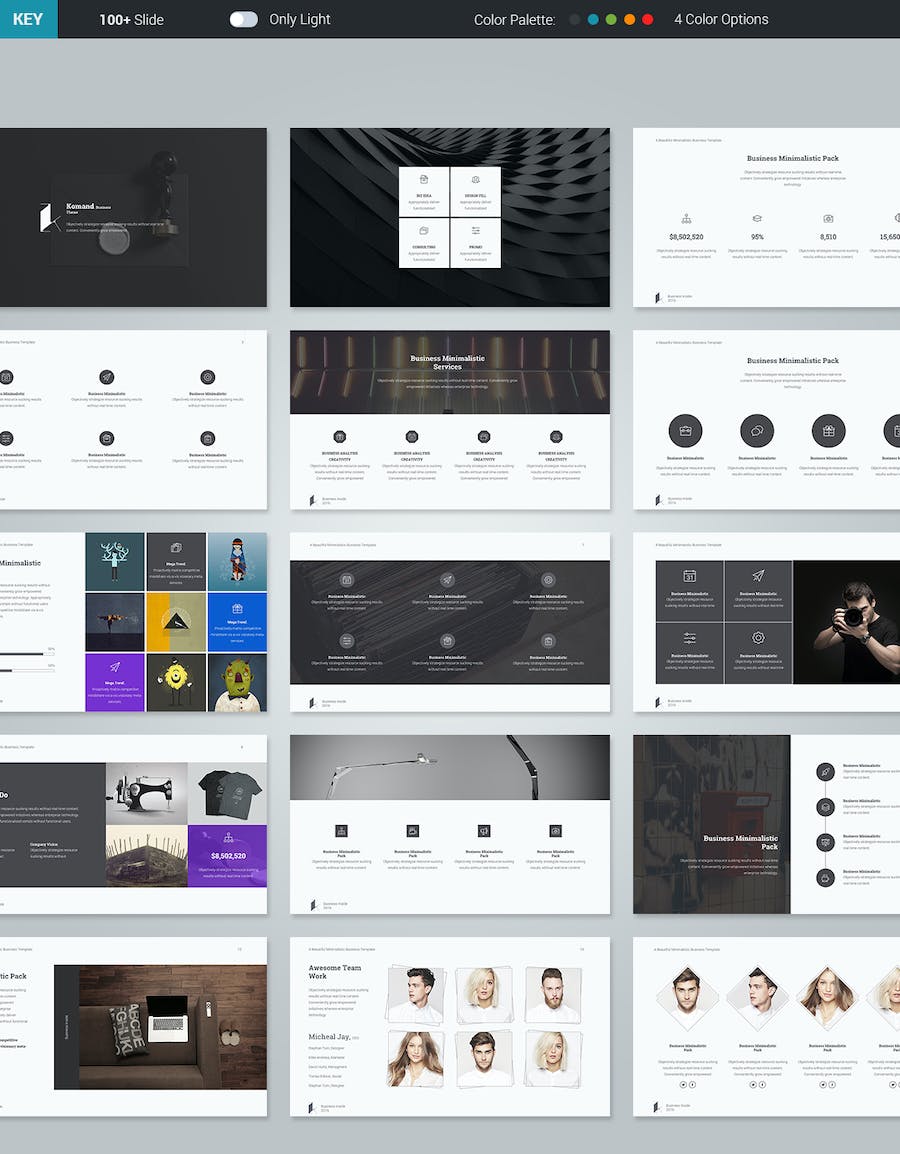This screenshot has height=1154, width=900.
Task: Click the calendar icon beside photographer
Action: click(689, 576)
